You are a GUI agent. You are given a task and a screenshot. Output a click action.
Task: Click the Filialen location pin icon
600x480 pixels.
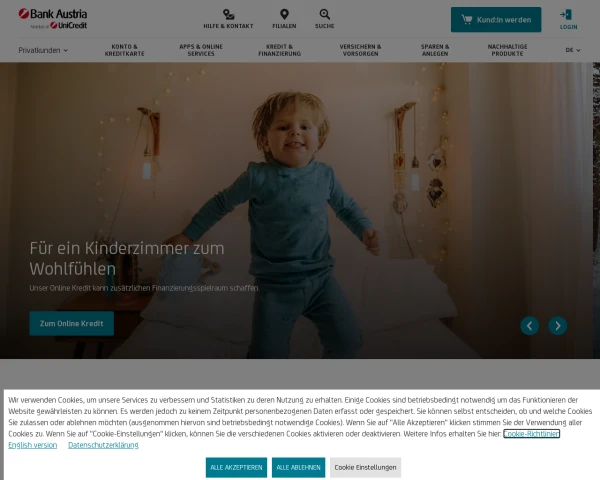(284, 15)
